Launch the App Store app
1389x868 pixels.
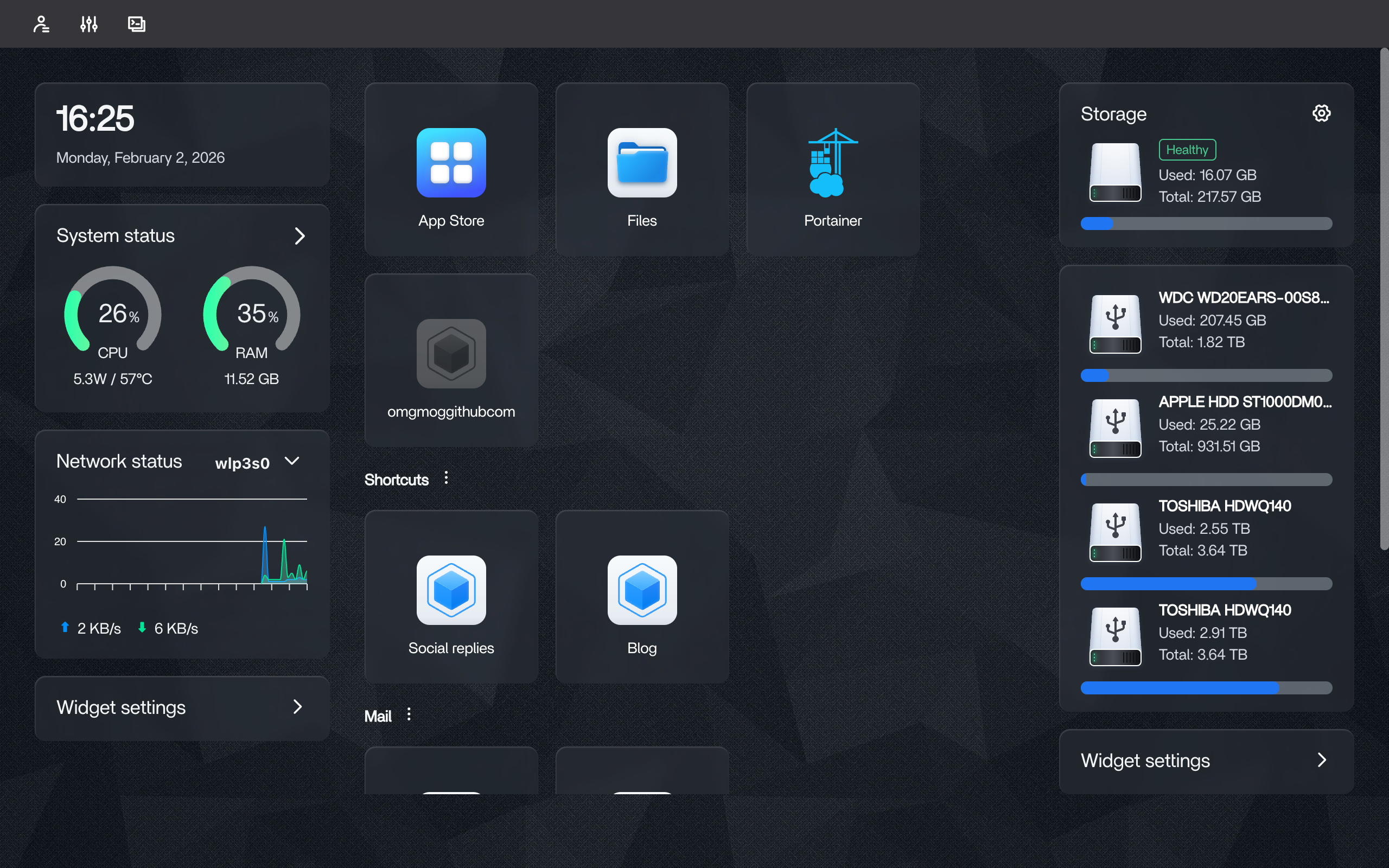[x=451, y=170]
